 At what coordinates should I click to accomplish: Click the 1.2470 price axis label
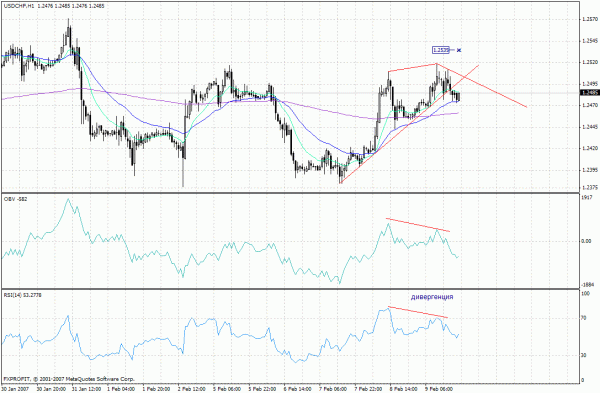pos(590,105)
